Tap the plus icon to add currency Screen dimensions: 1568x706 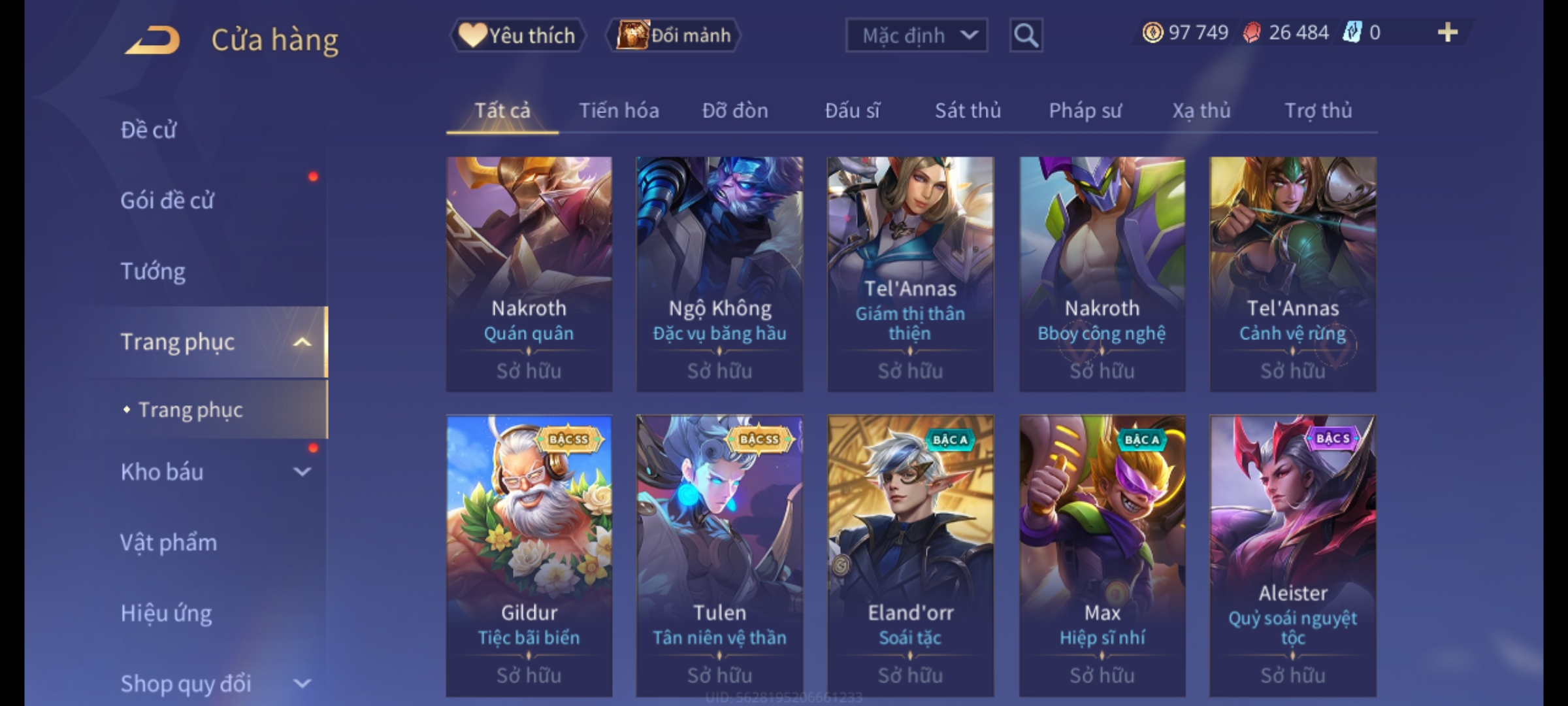pos(1448,33)
